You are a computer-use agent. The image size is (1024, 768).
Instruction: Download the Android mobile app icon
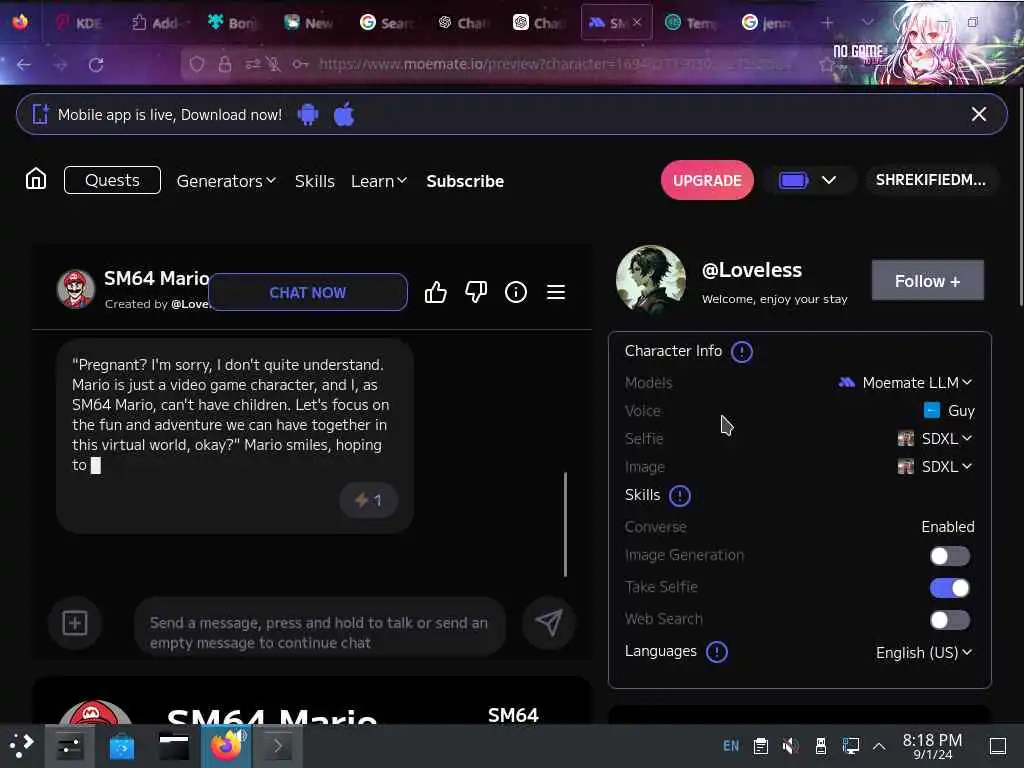308,115
